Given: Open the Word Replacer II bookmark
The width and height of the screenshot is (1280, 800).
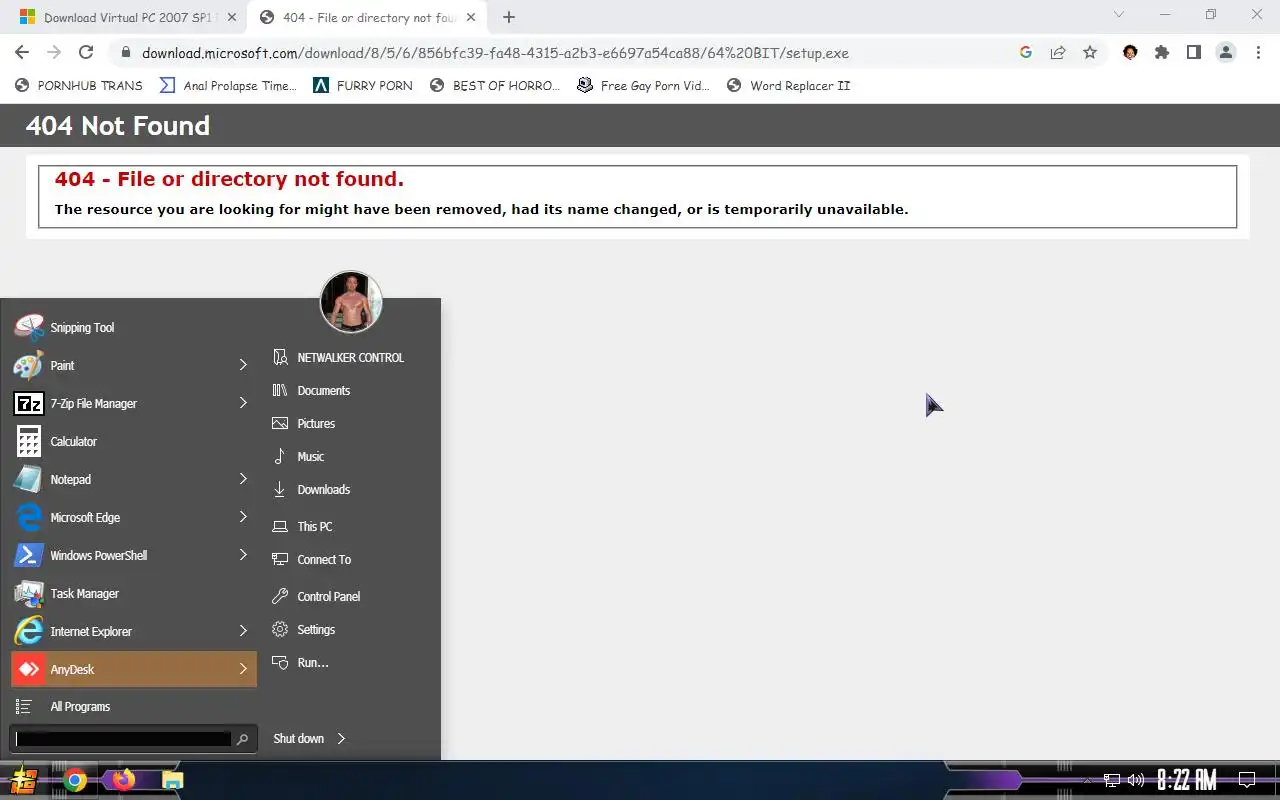Looking at the screenshot, I should [x=788, y=86].
